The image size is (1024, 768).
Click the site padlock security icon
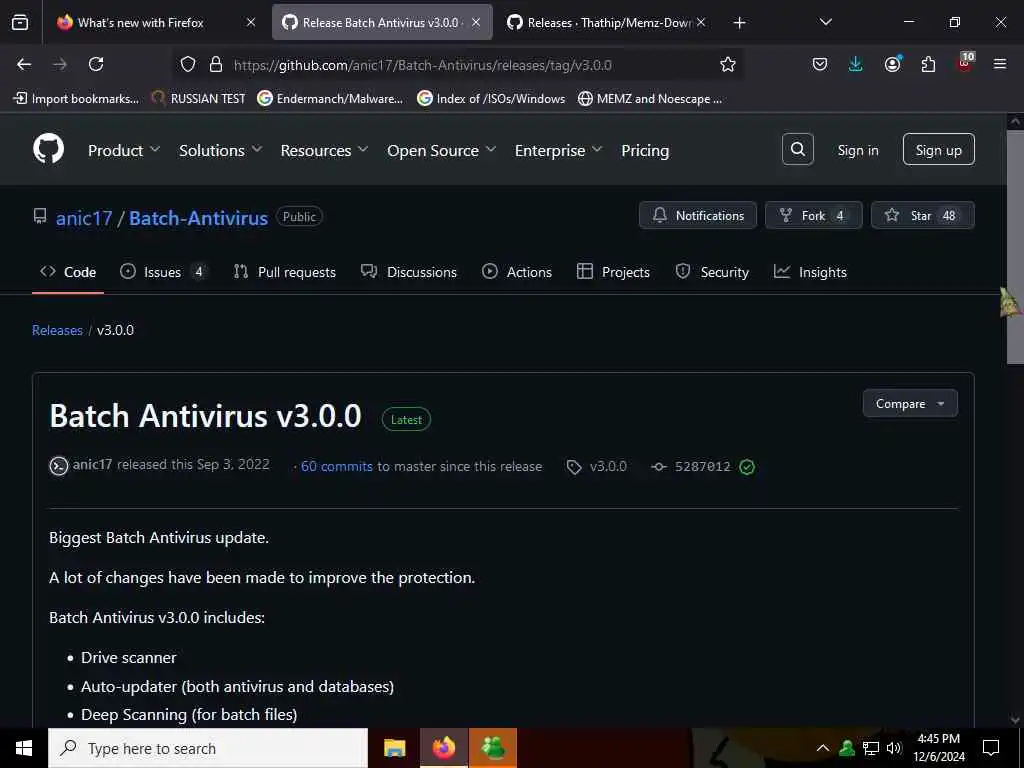pos(216,64)
